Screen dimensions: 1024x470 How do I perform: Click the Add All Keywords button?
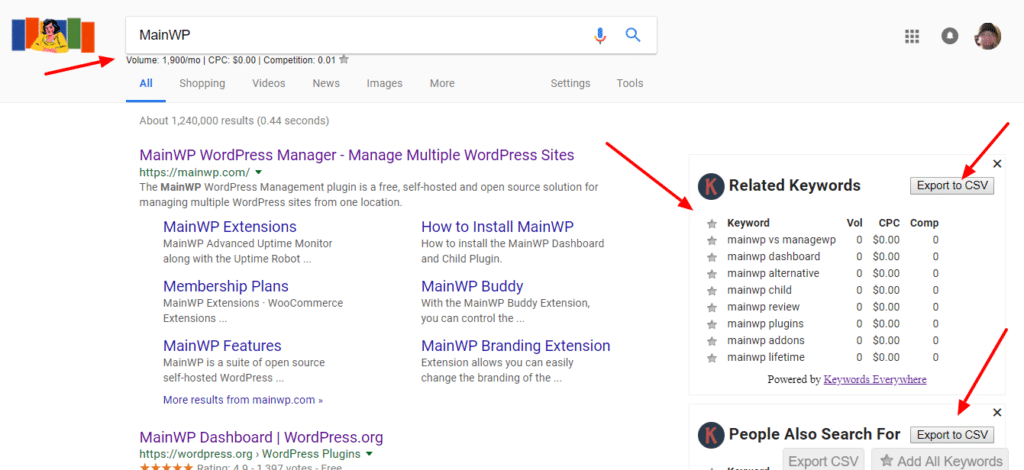941,461
